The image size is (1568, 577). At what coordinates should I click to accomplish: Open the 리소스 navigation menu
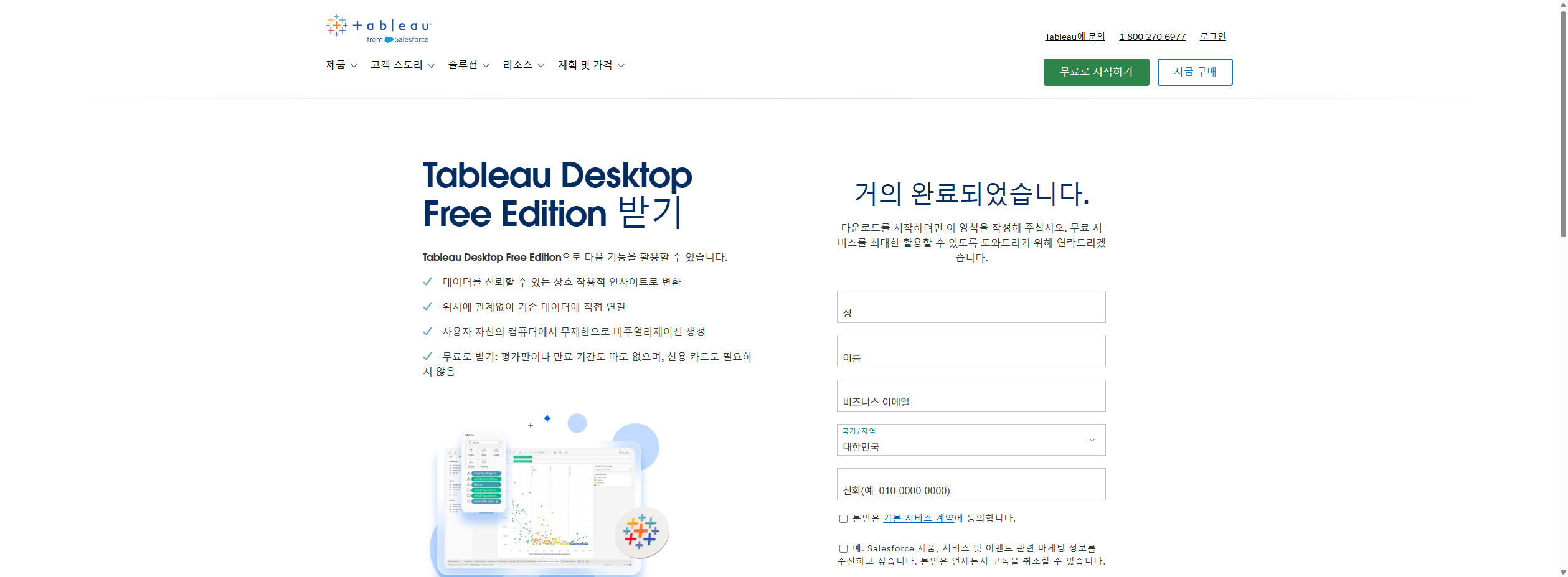523,65
